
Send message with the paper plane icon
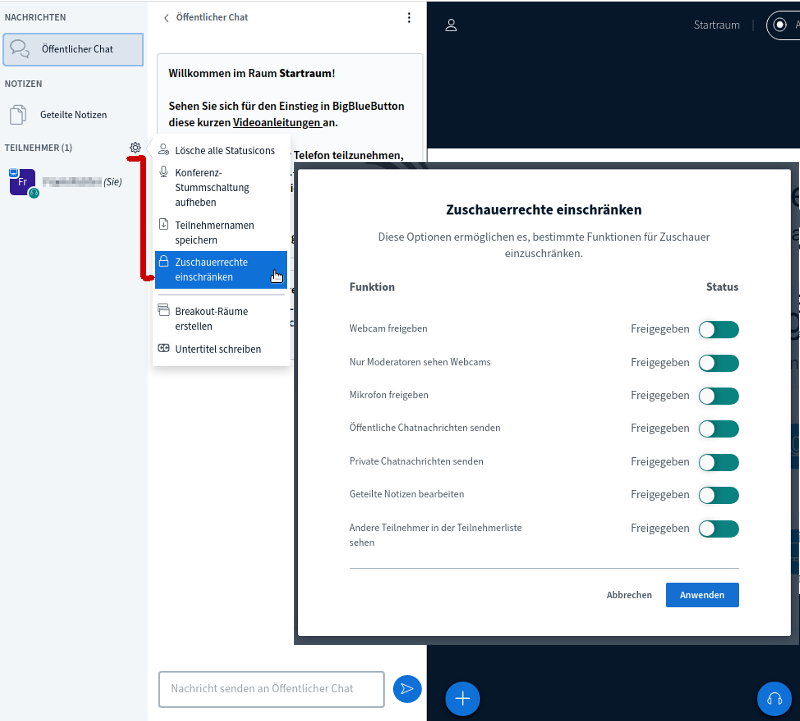coord(407,688)
